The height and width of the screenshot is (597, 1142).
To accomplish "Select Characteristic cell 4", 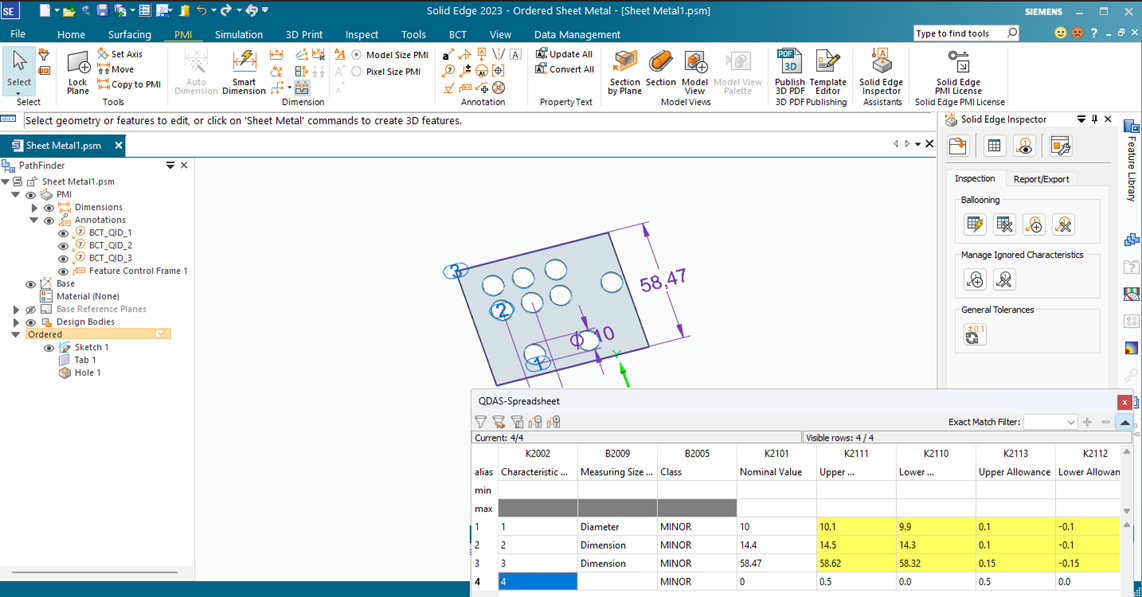I will click(538, 582).
